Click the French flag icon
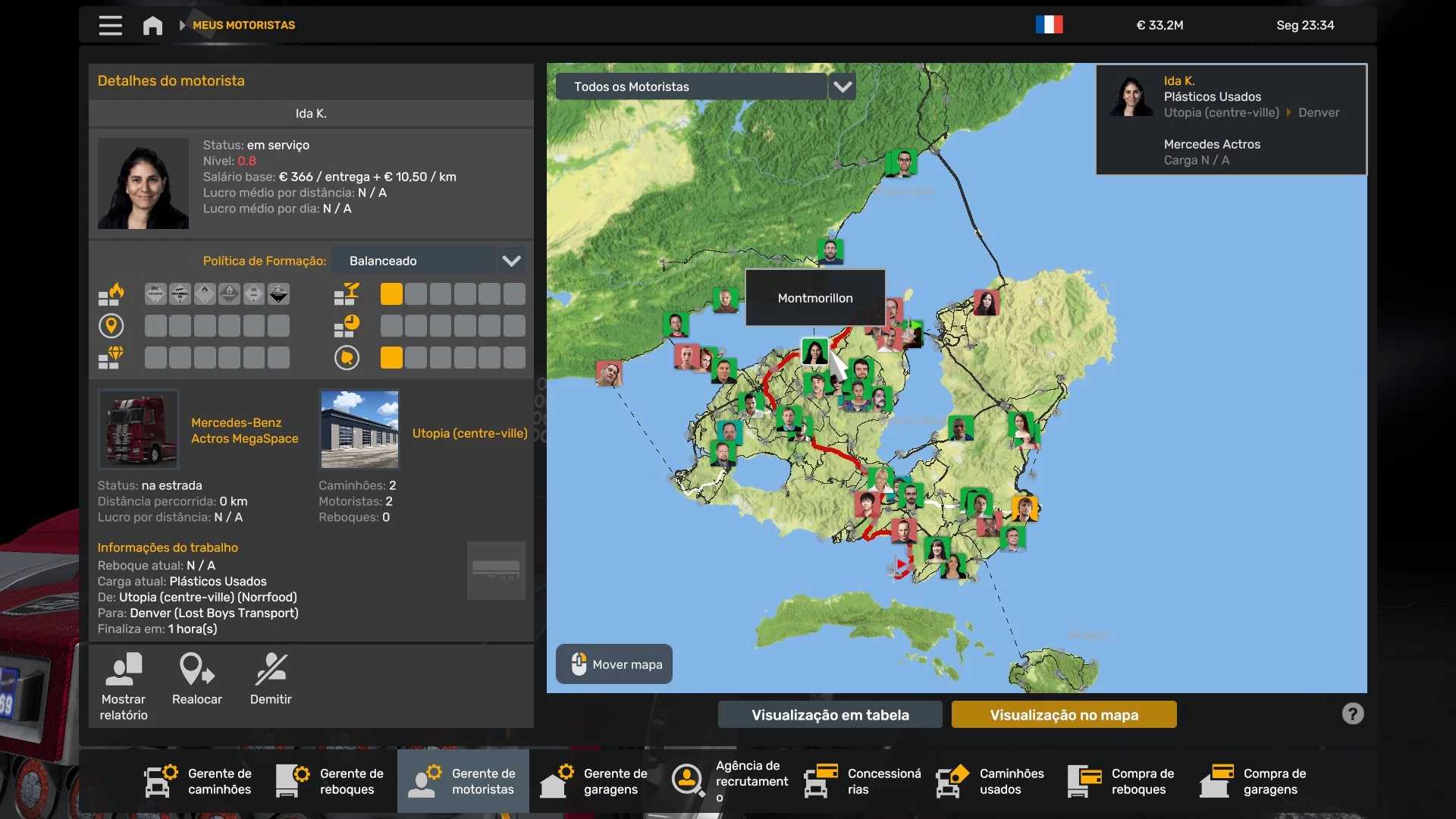 tap(1049, 25)
